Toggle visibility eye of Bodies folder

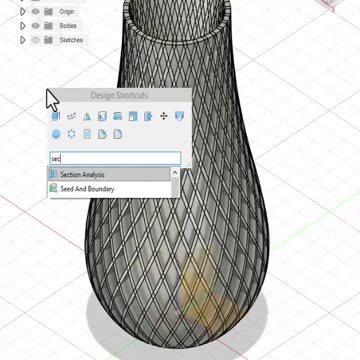(x=36, y=26)
